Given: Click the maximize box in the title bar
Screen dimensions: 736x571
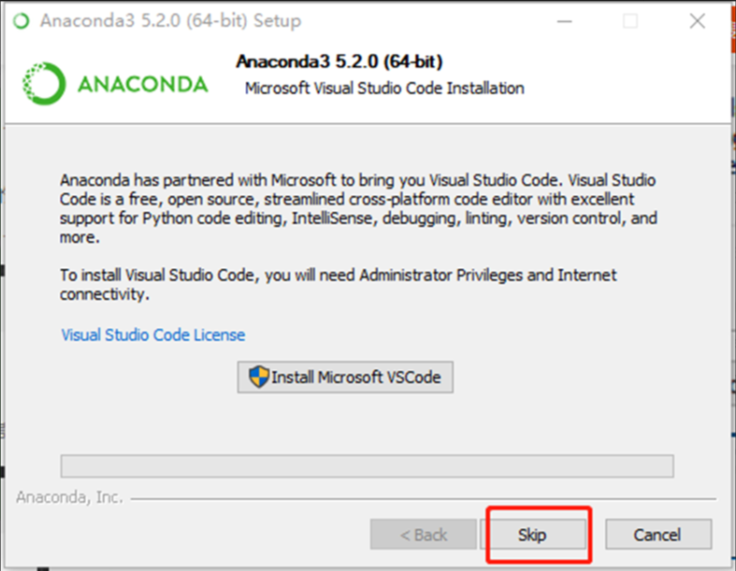Looking at the screenshot, I should click(630, 21).
